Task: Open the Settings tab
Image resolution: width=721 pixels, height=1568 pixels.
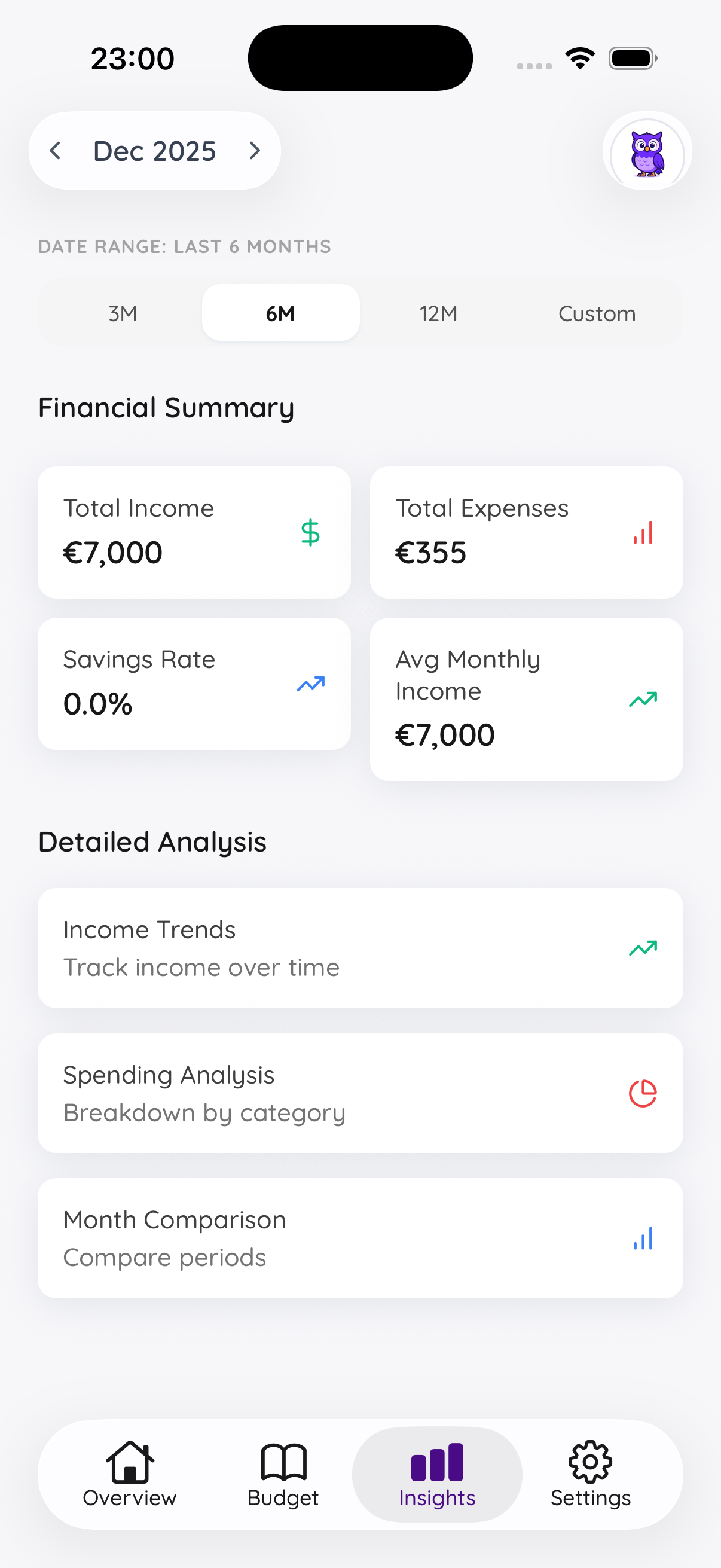Action: pyautogui.click(x=590, y=1474)
